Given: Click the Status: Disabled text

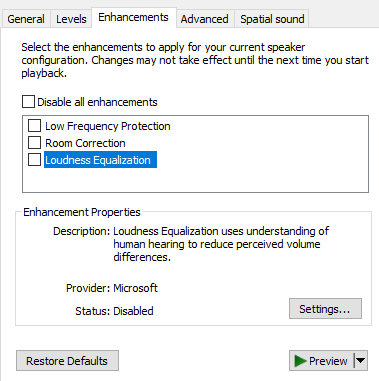Looking at the screenshot, I should click(x=114, y=311).
